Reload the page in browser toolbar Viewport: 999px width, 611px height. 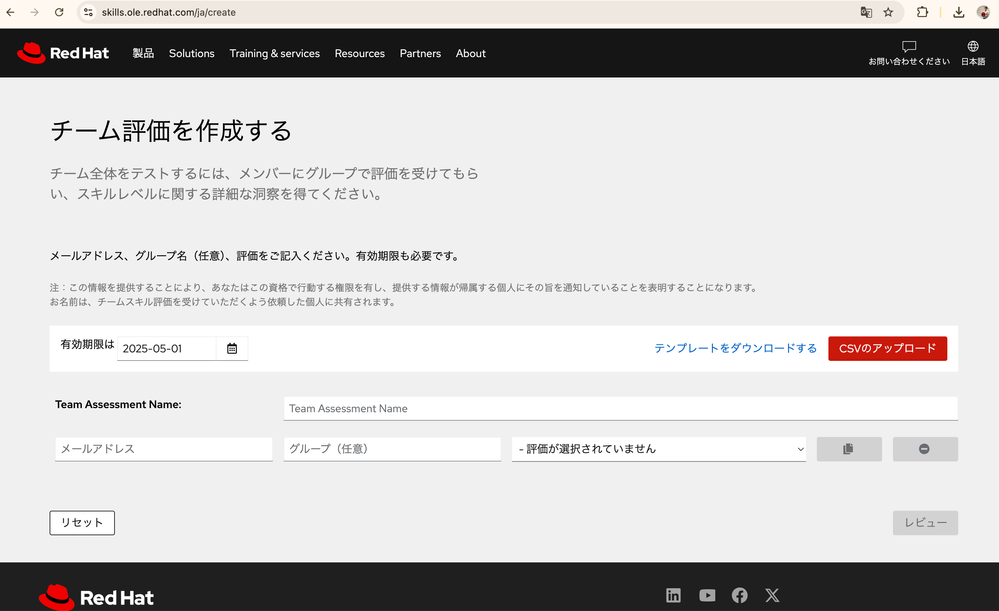[59, 12]
